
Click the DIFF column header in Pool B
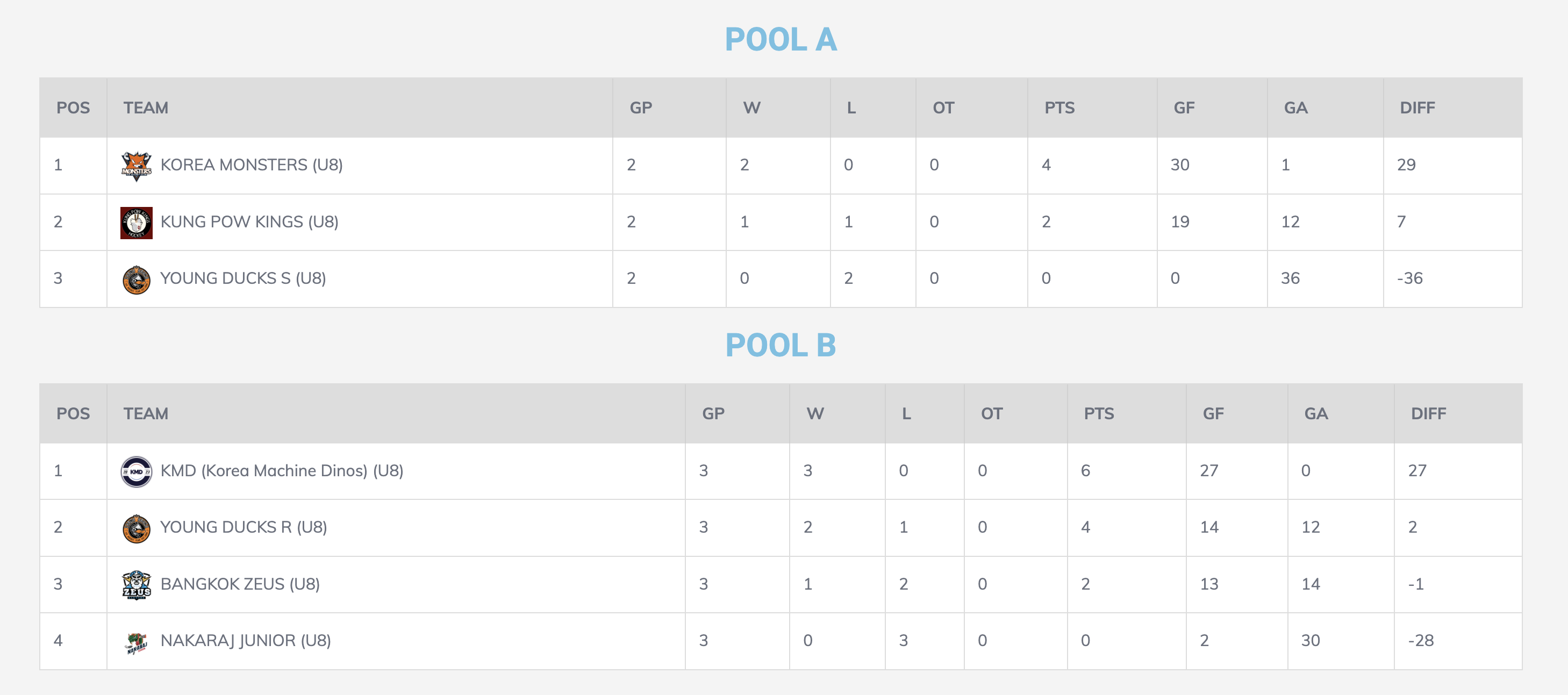1428,414
